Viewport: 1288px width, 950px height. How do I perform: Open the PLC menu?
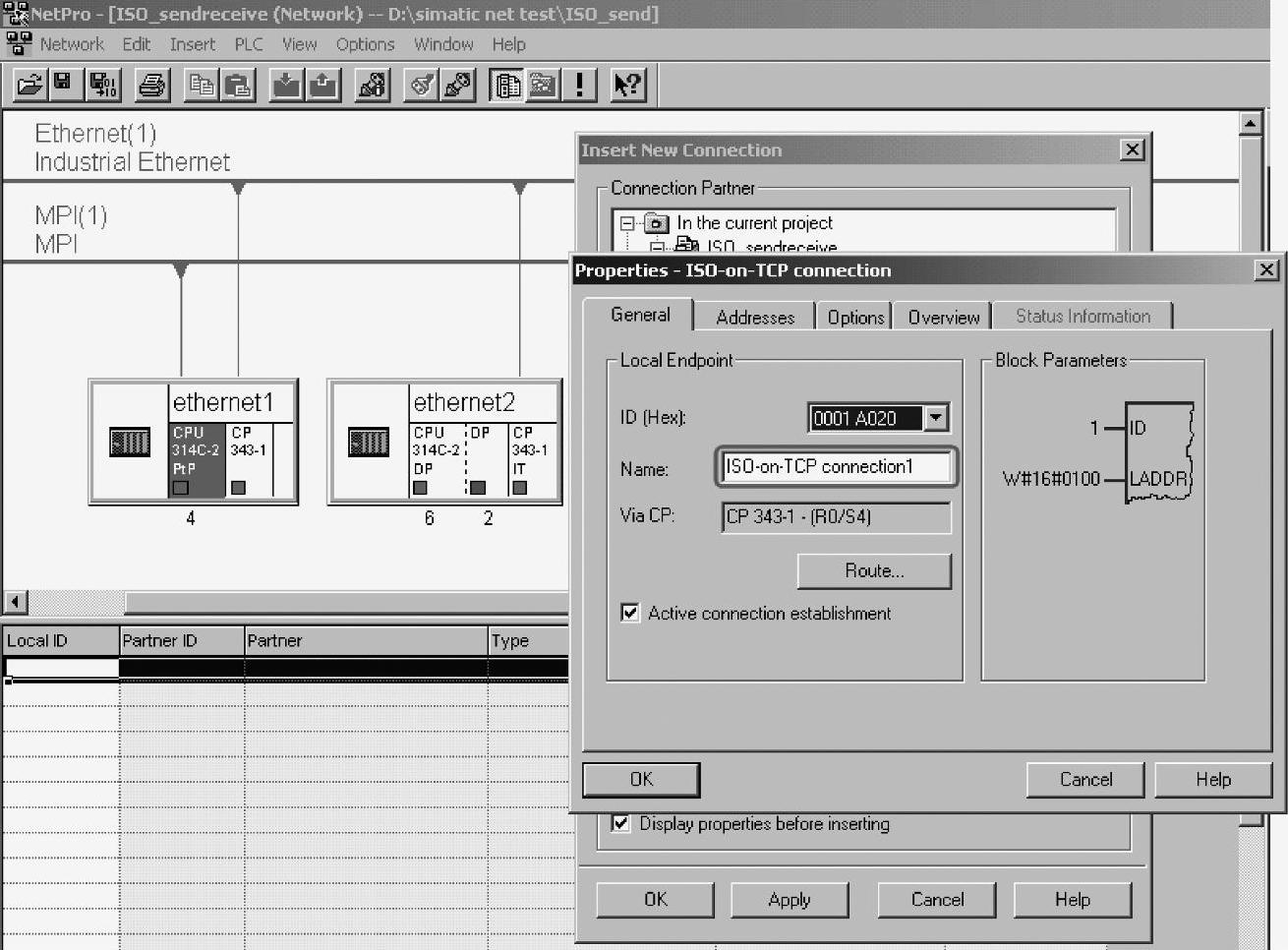249,44
